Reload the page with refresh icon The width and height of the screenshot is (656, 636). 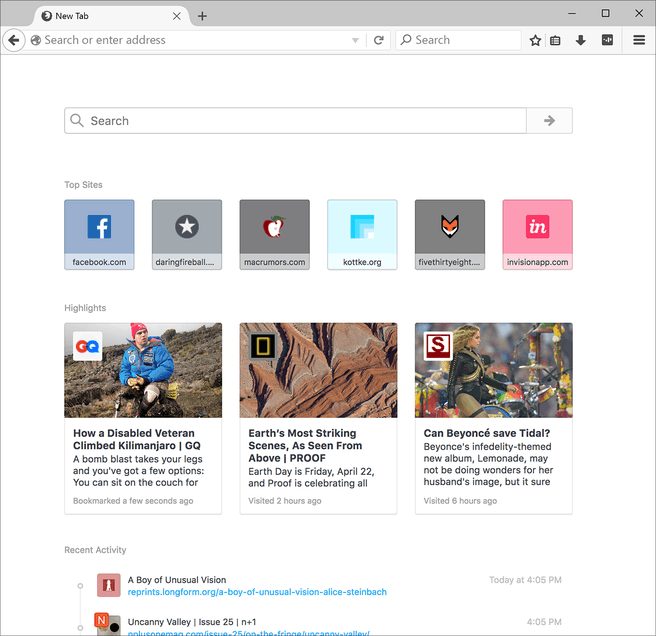point(379,40)
